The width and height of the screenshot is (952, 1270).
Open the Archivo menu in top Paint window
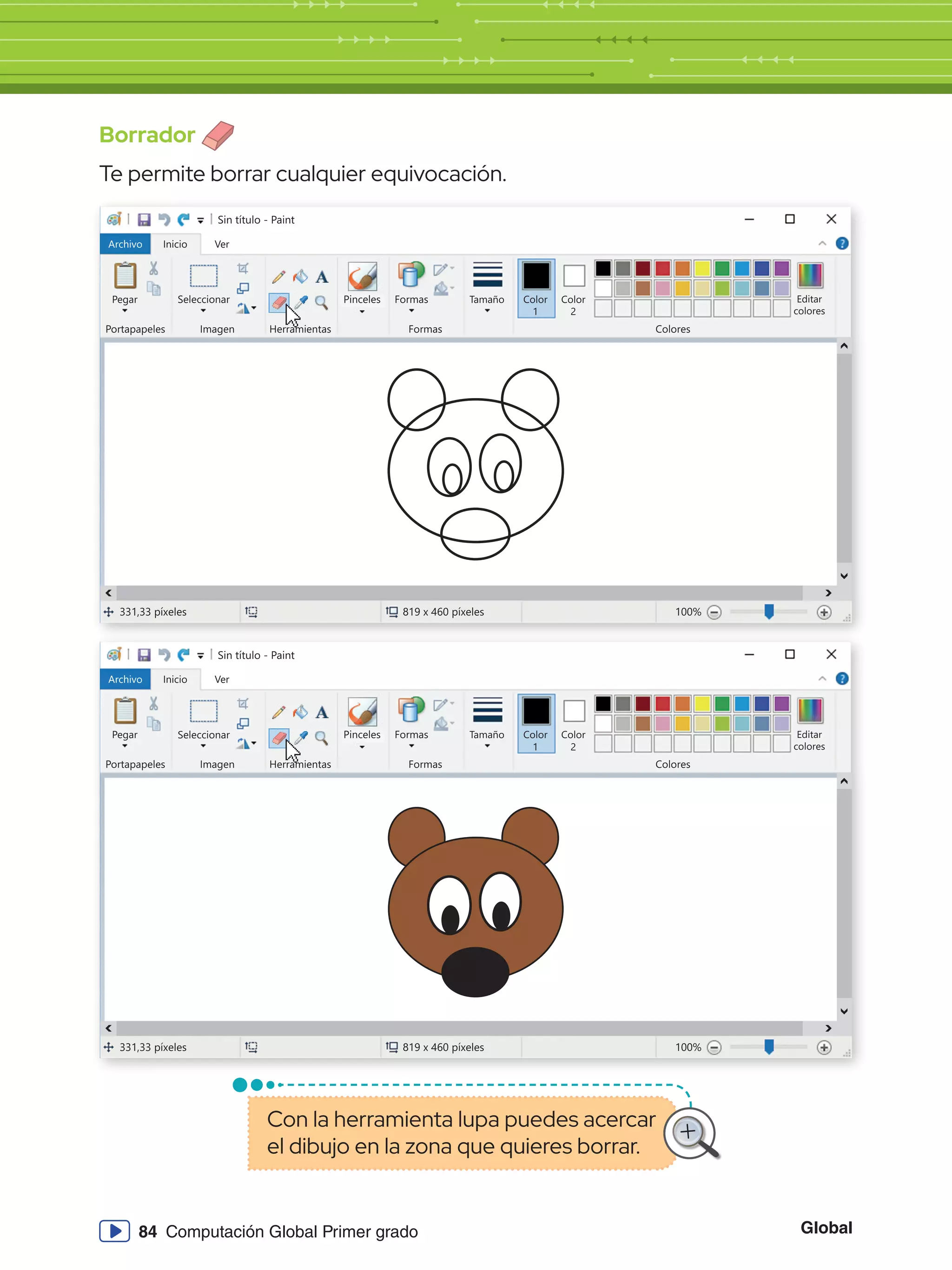tap(125, 244)
